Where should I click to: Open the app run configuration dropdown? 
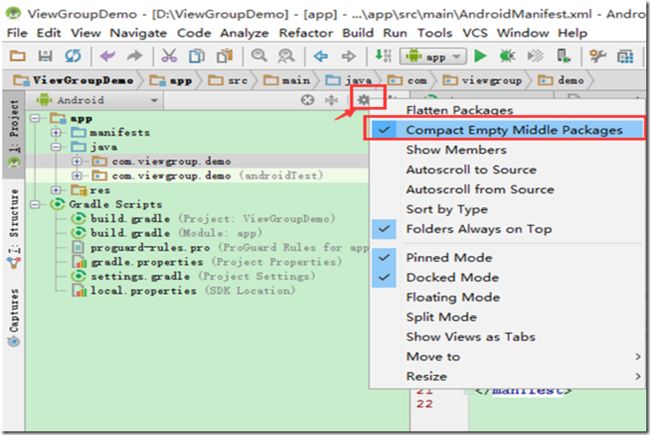tap(433, 56)
